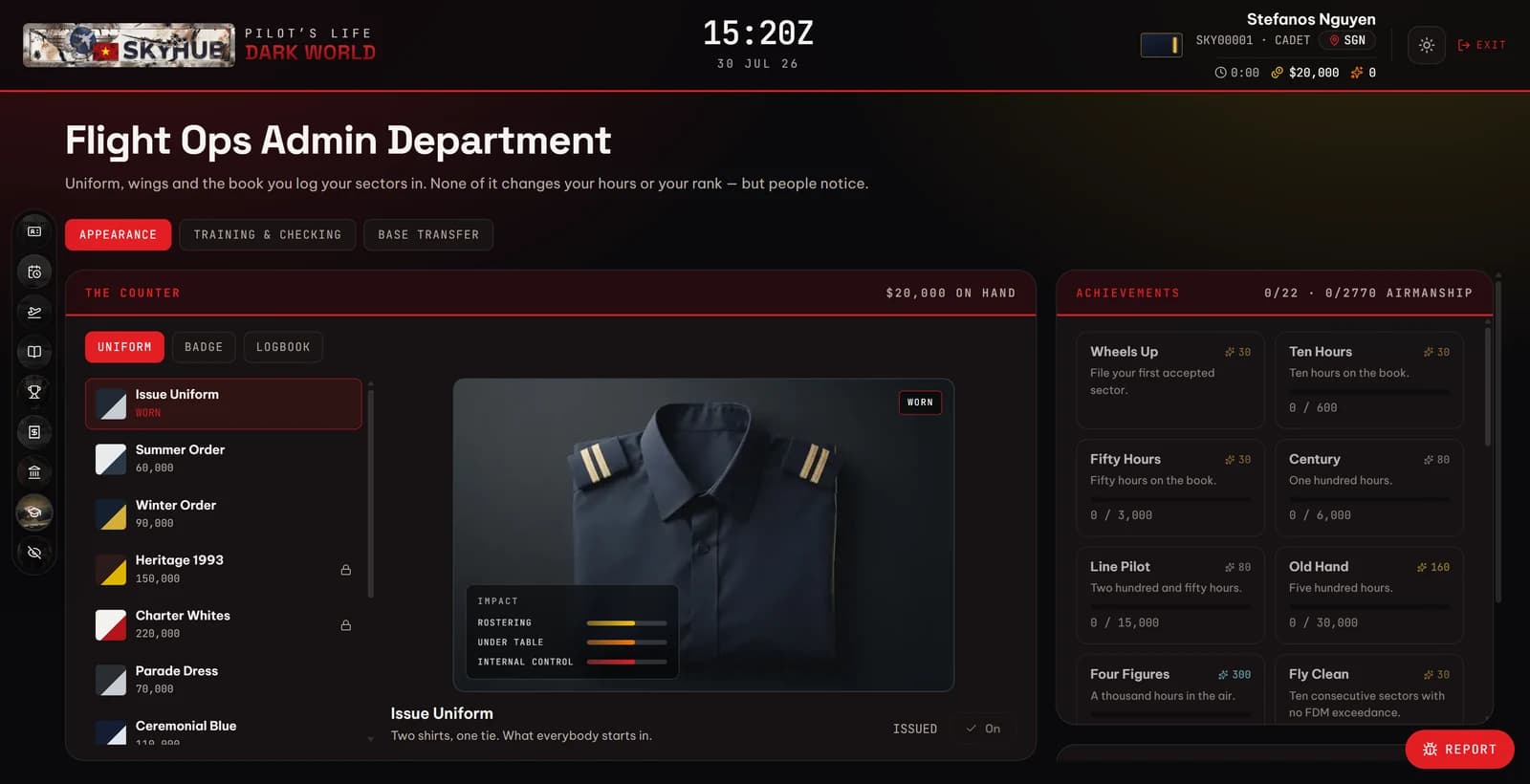Screen dimensions: 1530x784
Task: Open the Training & Checking tab
Action: 268,234
